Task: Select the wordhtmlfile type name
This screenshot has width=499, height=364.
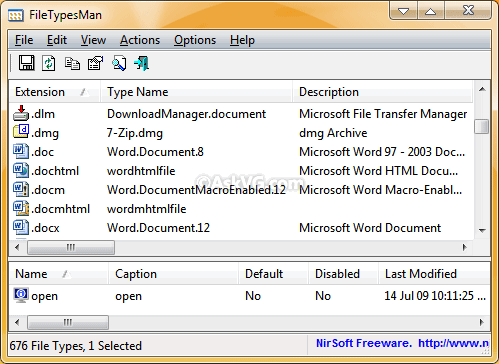Action: (x=141, y=171)
